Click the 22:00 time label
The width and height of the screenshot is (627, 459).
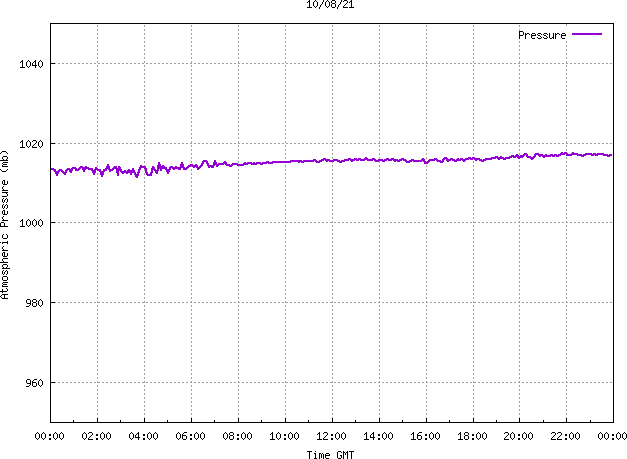tap(565, 436)
